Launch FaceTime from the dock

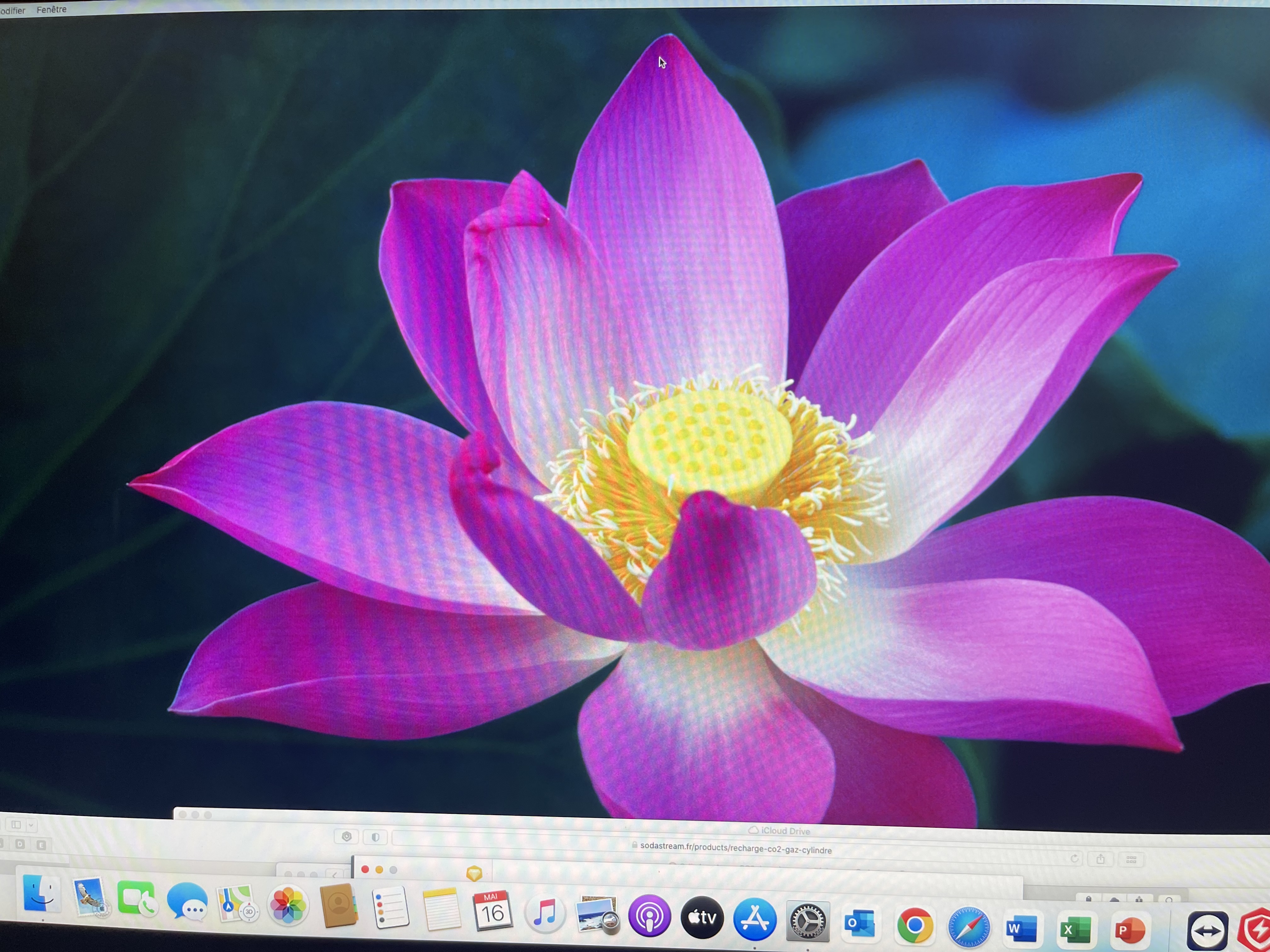click(136, 898)
